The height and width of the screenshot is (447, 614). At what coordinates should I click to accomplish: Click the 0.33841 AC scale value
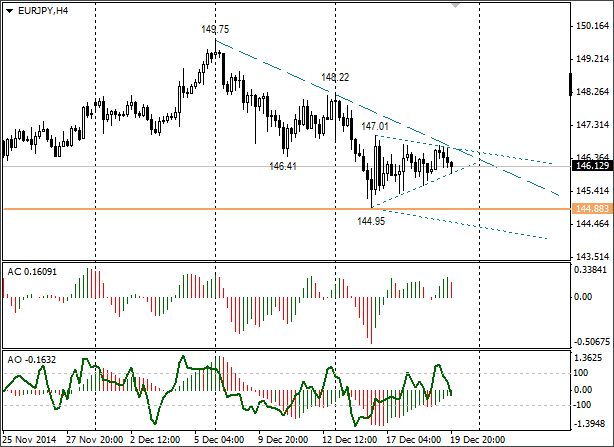coord(592,270)
